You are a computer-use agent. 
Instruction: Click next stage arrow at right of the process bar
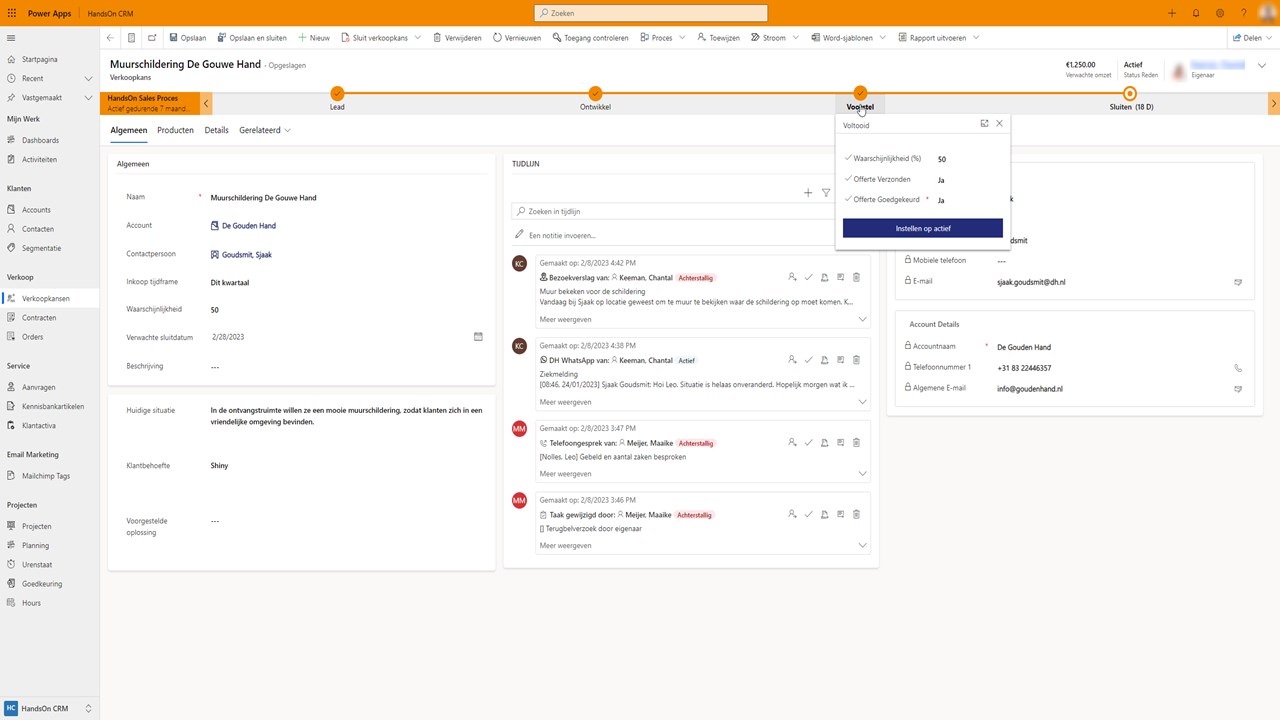[x=1273, y=103]
